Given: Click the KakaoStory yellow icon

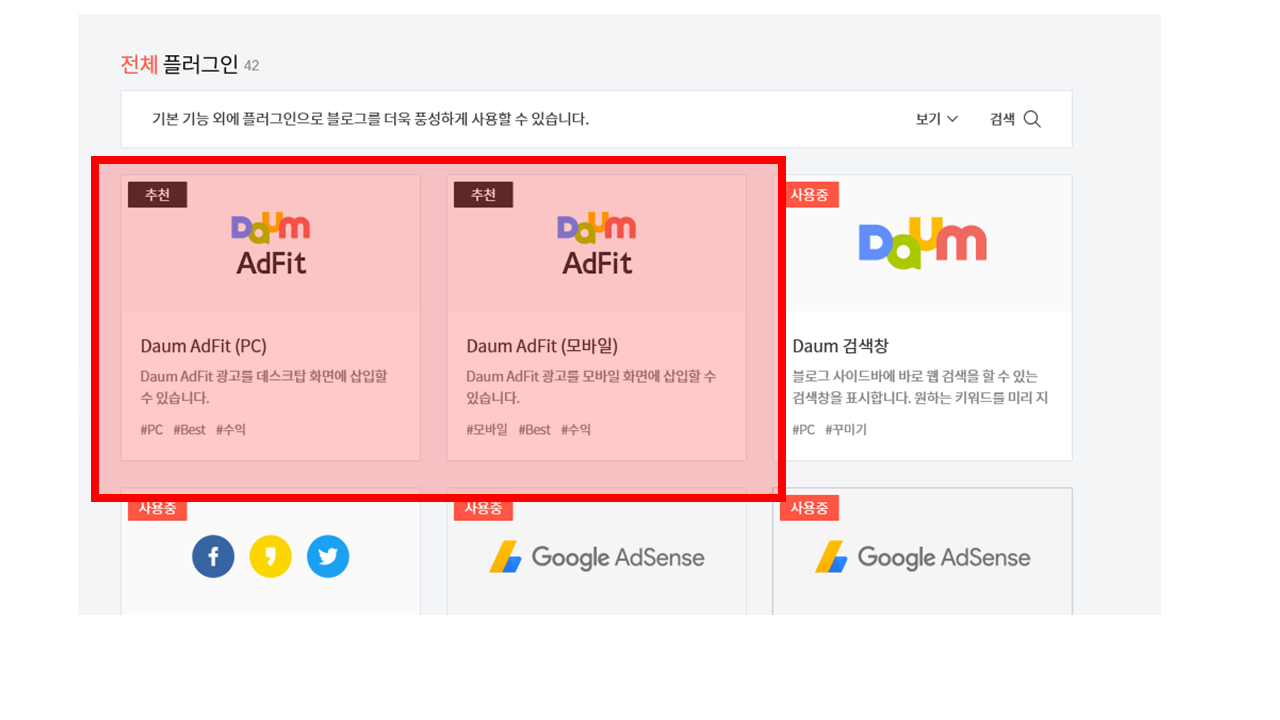Looking at the screenshot, I should tap(270, 557).
